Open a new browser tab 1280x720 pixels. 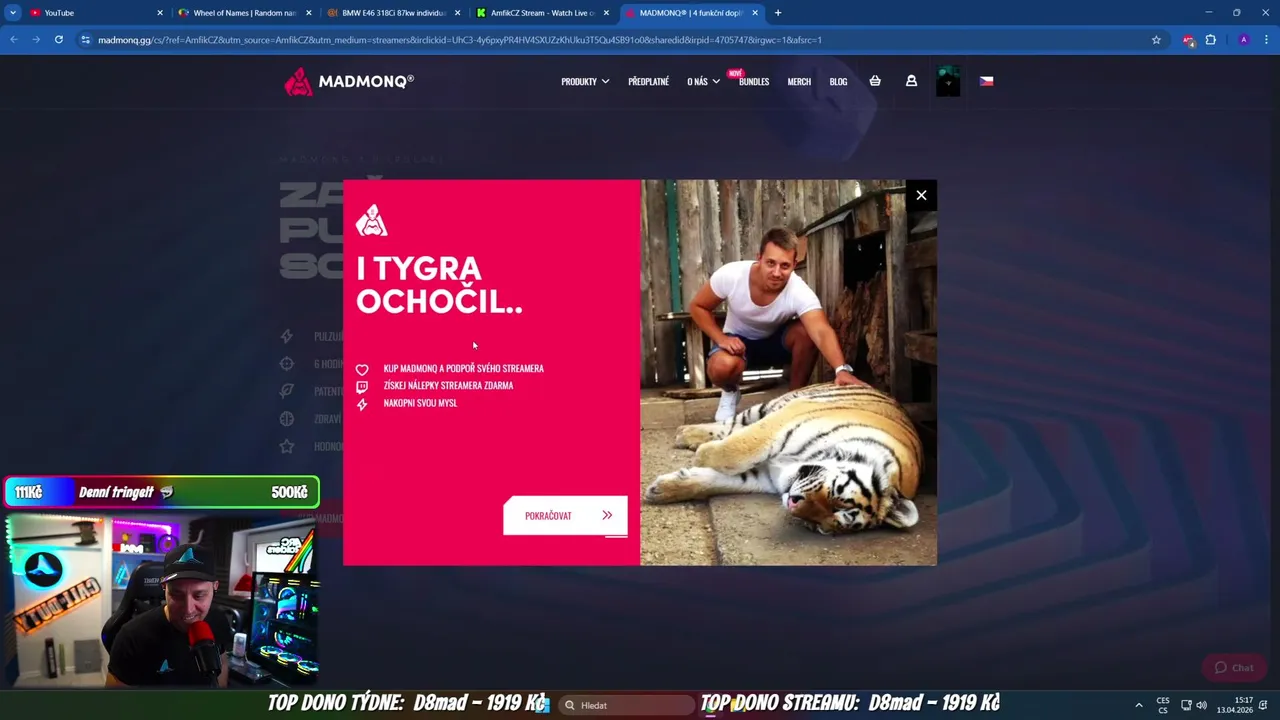[x=778, y=13]
